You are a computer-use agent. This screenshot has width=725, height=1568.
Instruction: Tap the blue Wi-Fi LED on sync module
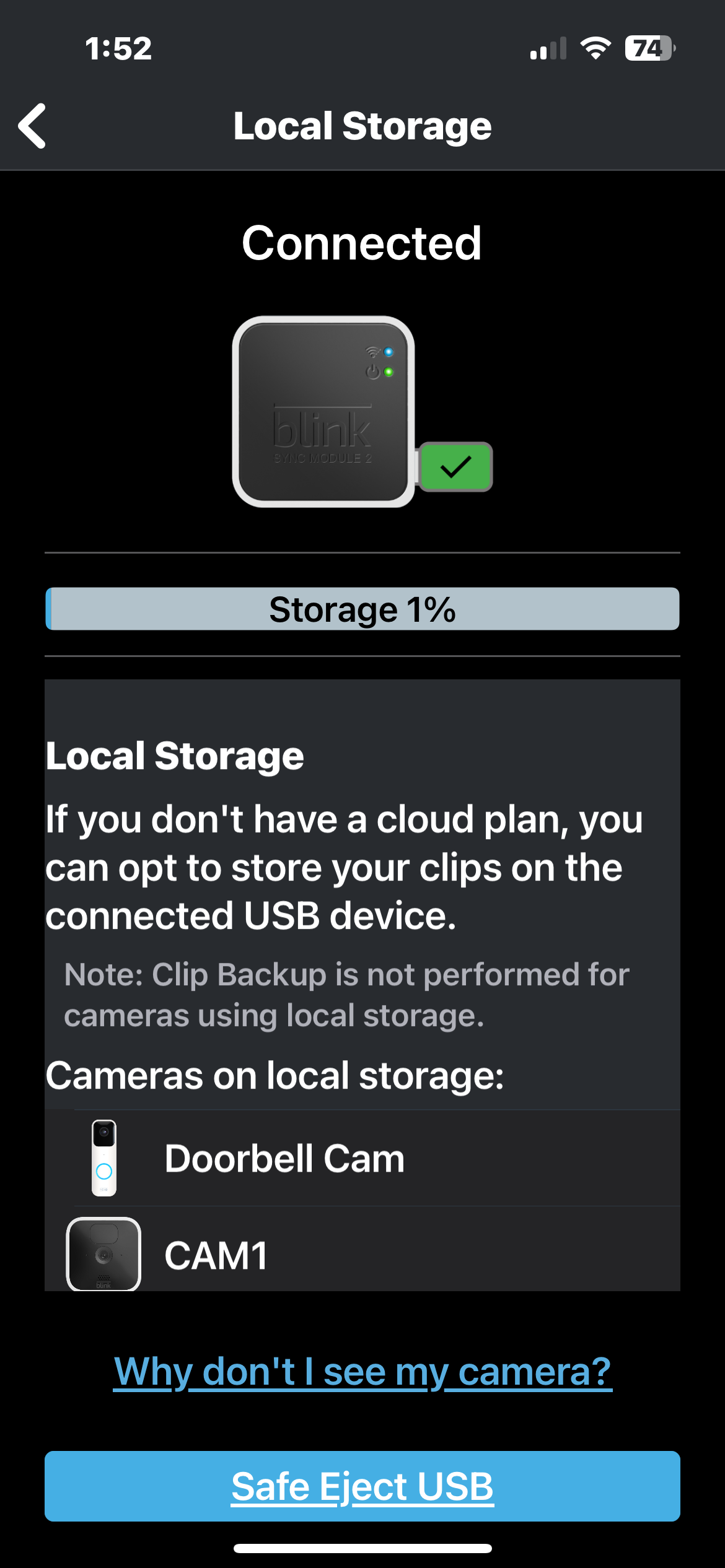[389, 352]
